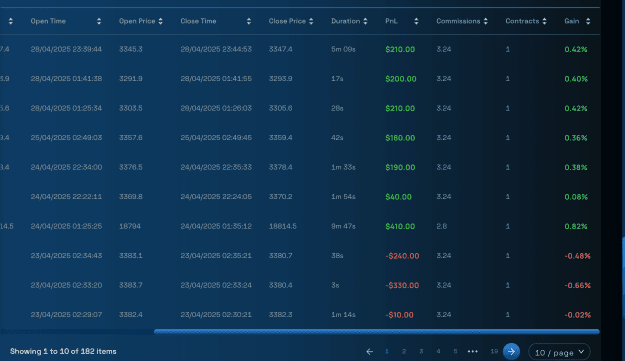Click the 0.82% gain value
Viewport: 625px width, 361px height.
(x=576, y=226)
